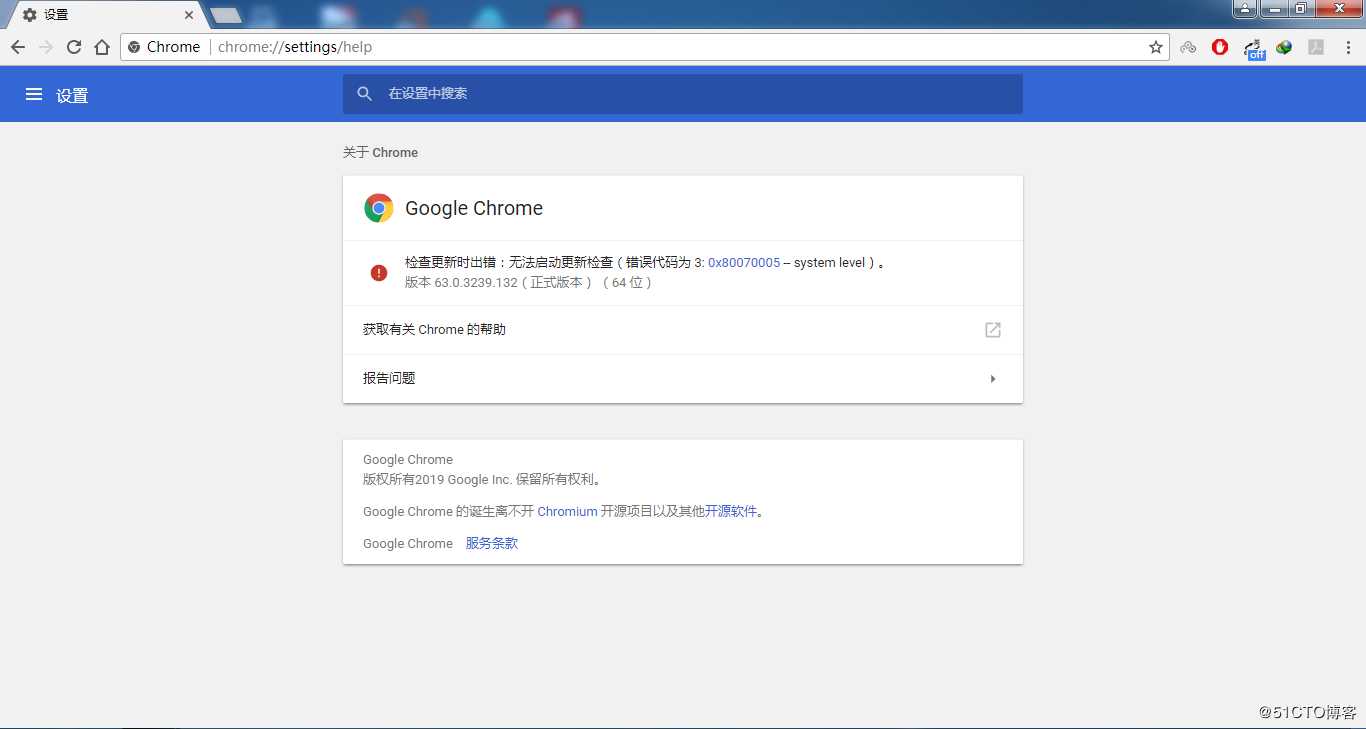Click the 设置 header title
The image size is (1366, 729).
pyautogui.click(x=72, y=95)
